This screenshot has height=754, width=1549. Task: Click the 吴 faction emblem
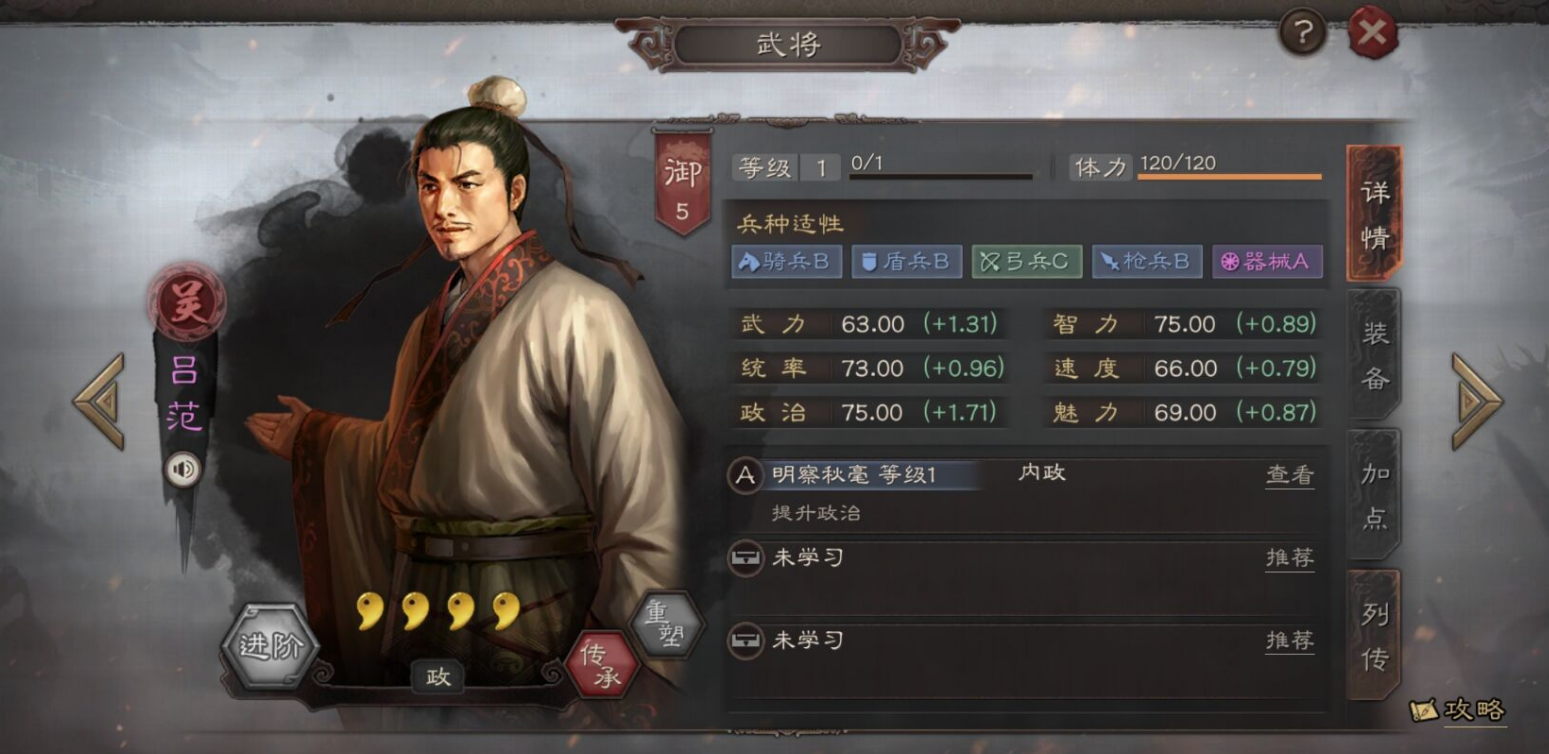[187, 302]
